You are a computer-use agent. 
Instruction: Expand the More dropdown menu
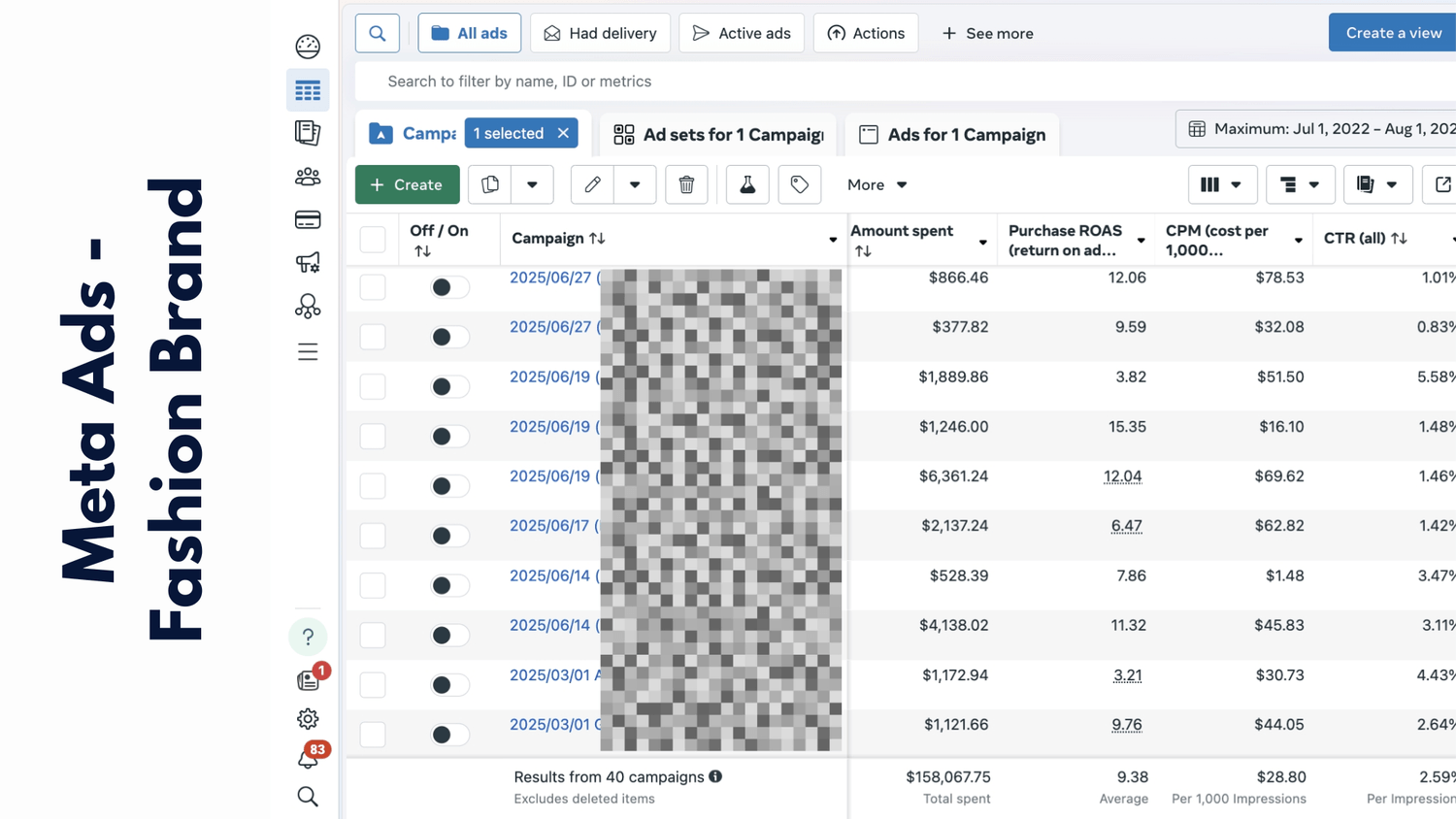pos(877,184)
